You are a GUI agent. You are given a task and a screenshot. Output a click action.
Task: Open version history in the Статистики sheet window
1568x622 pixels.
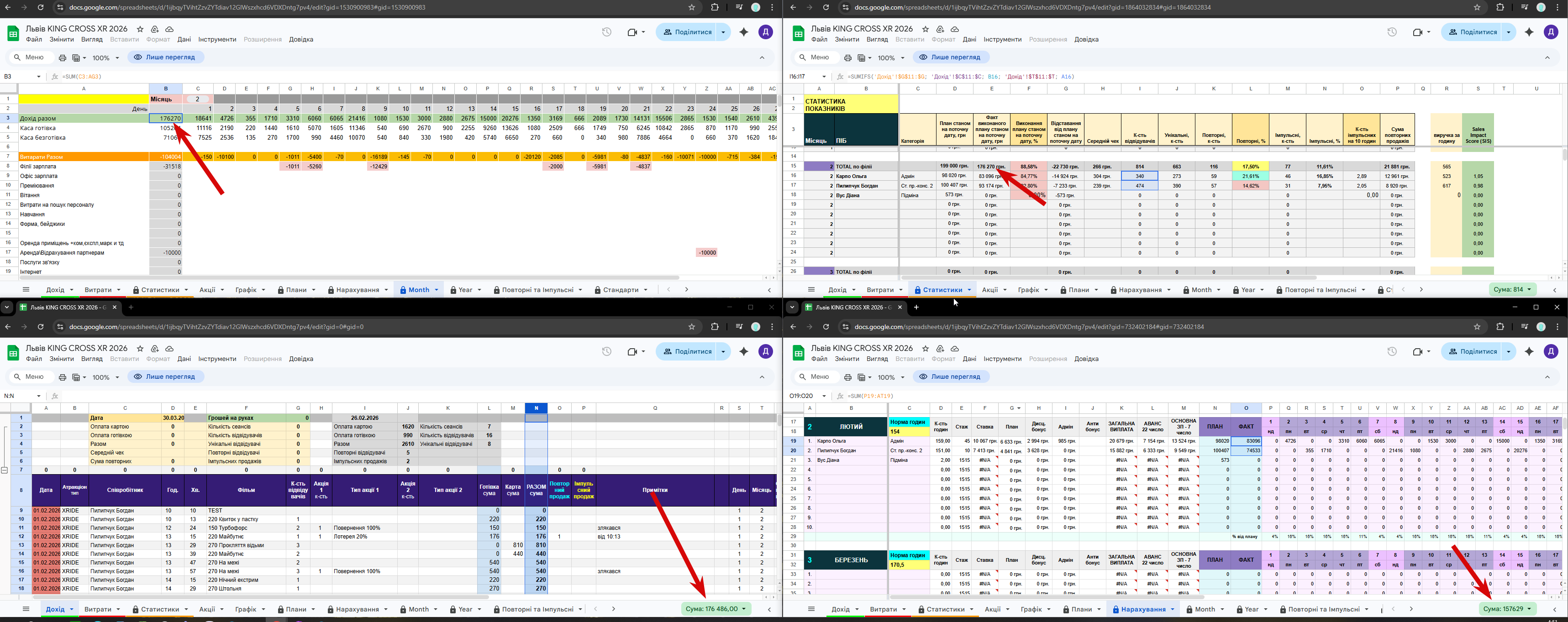pos(1391,32)
